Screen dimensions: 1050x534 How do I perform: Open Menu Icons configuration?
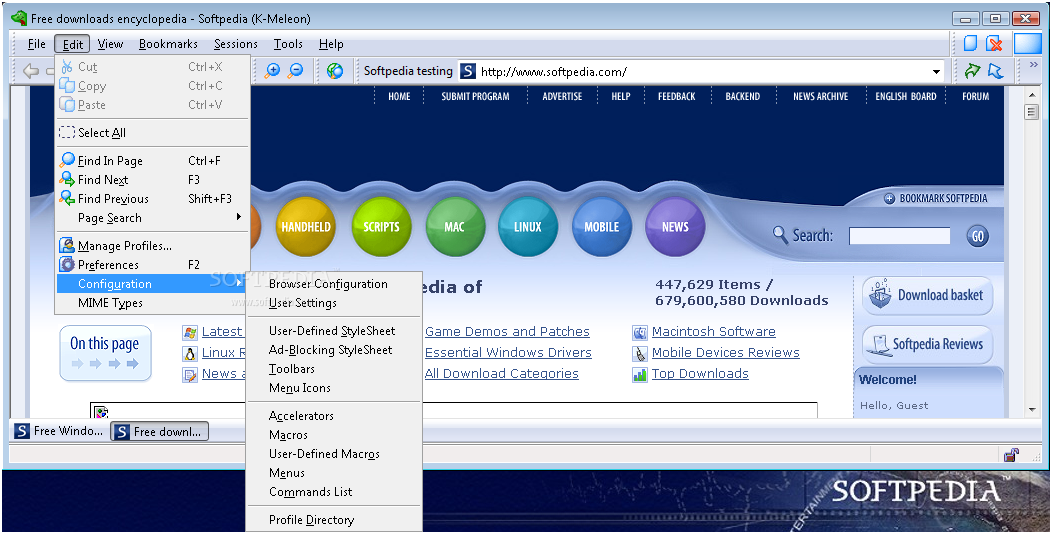(x=334, y=388)
